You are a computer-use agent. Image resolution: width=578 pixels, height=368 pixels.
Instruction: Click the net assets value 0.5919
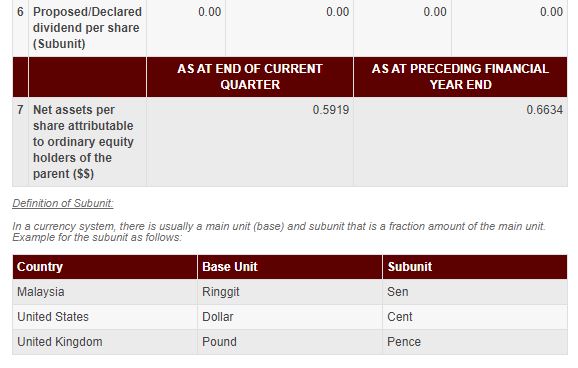coord(331,110)
